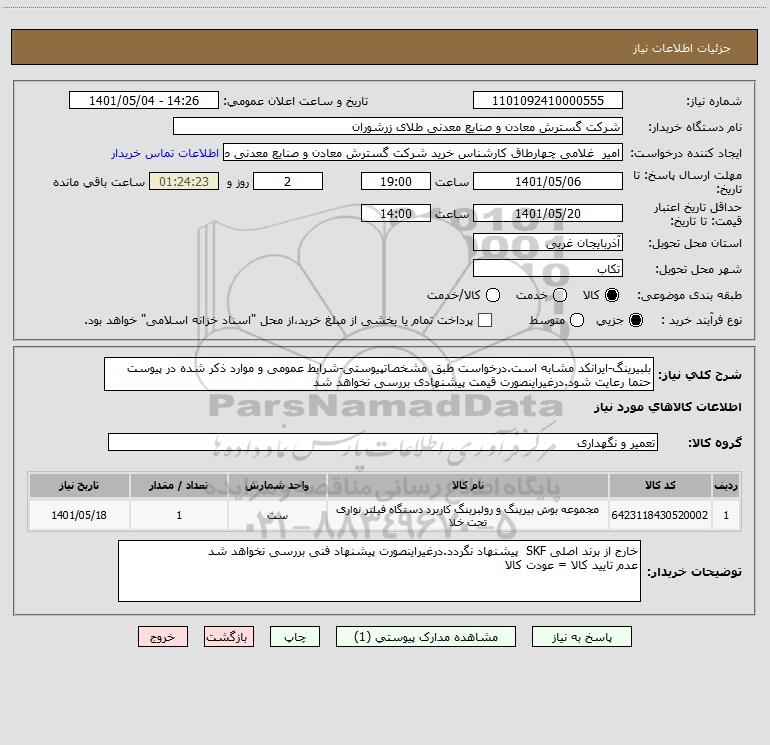Click the request creator name field
Image resolution: width=770 pixels, height=745 pixels.
coord(423,153)
